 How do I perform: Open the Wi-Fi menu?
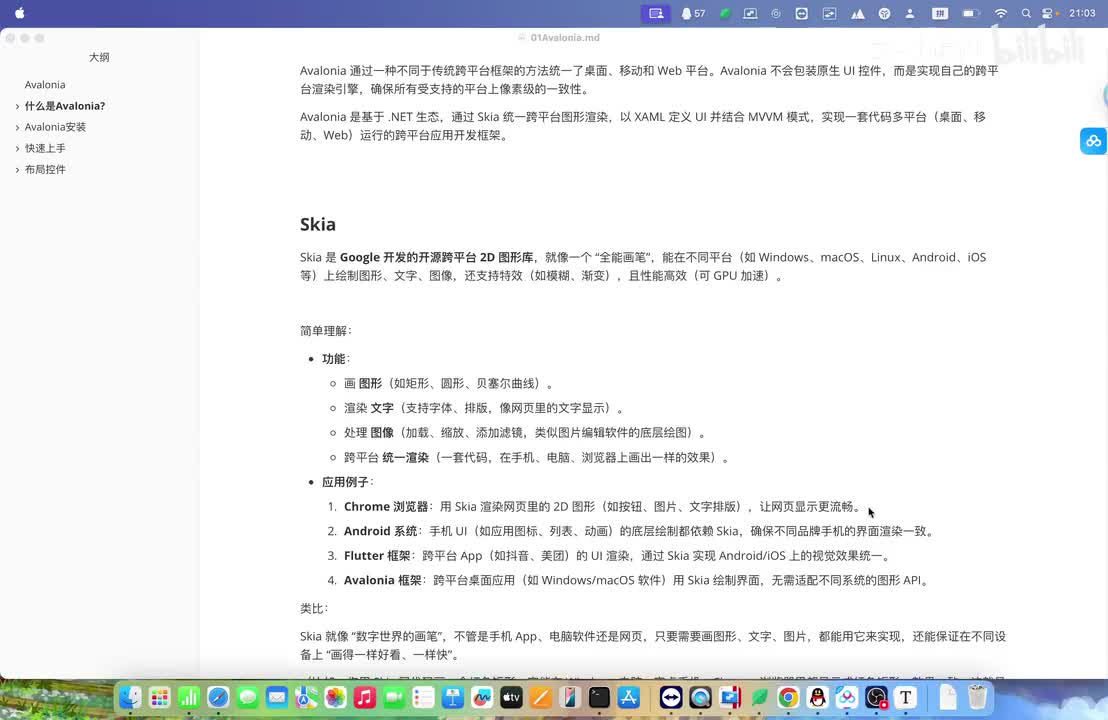(x=1001, y=13)
